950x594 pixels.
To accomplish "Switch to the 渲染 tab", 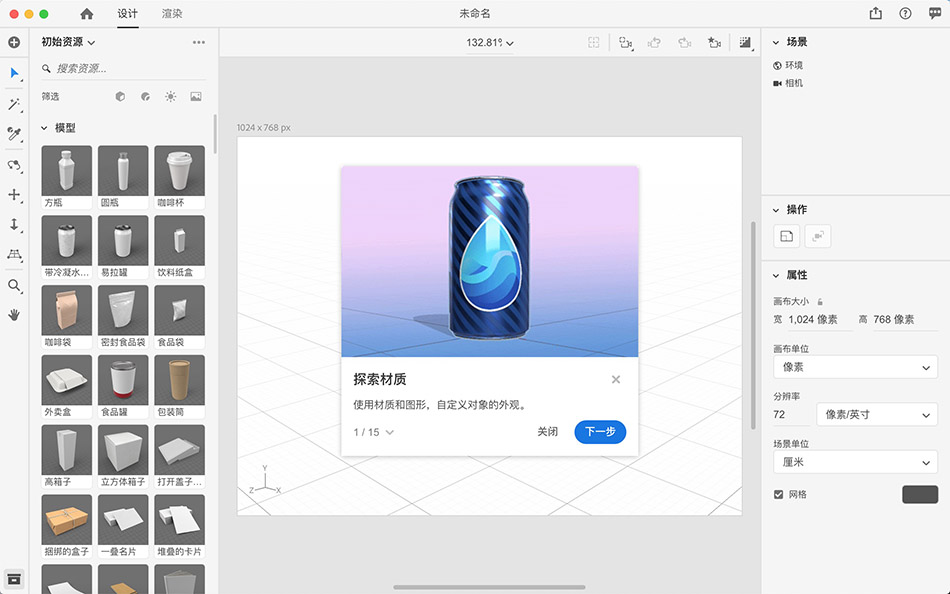I will (x=172, y=14).
